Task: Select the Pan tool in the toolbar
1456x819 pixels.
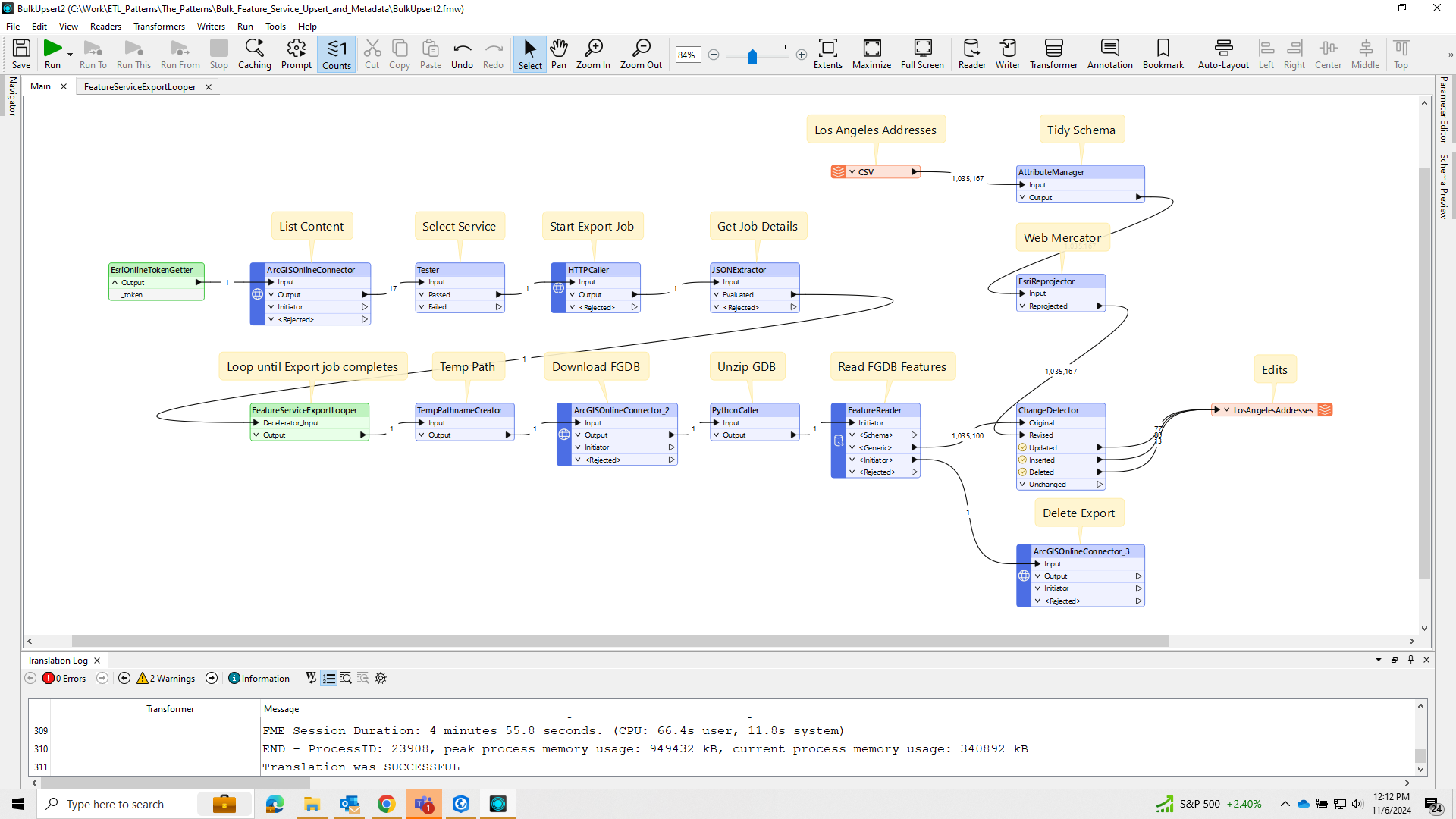Action: (559, 54)
